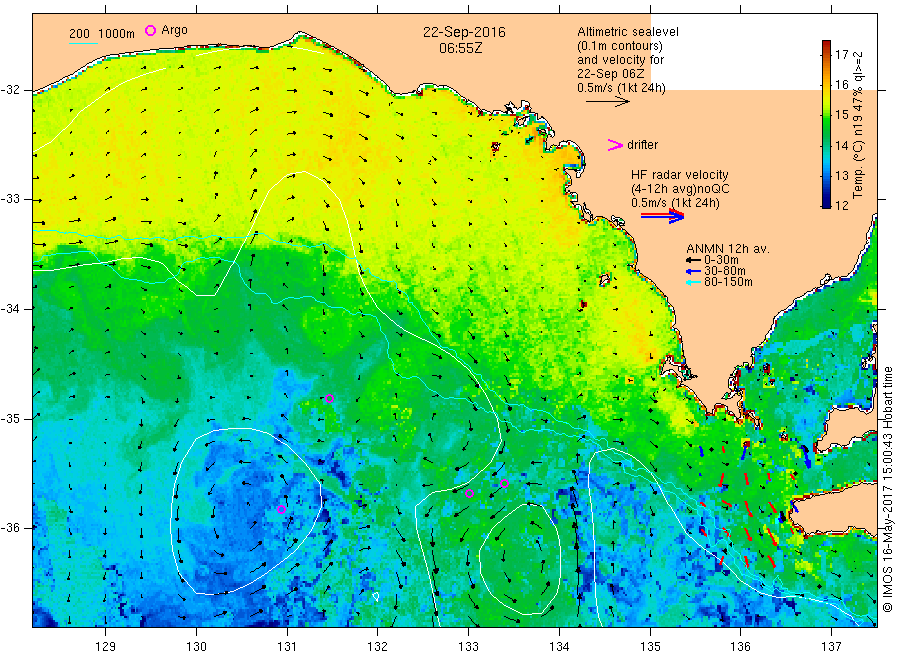
Task: Click the '(4-12h avg)noQC' text
Action: [680, 189]
